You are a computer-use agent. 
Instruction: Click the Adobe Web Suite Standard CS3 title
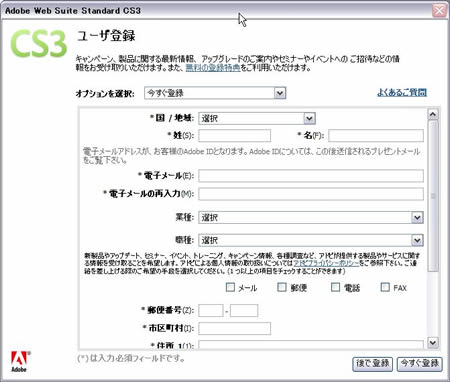[x=73, y=11]
